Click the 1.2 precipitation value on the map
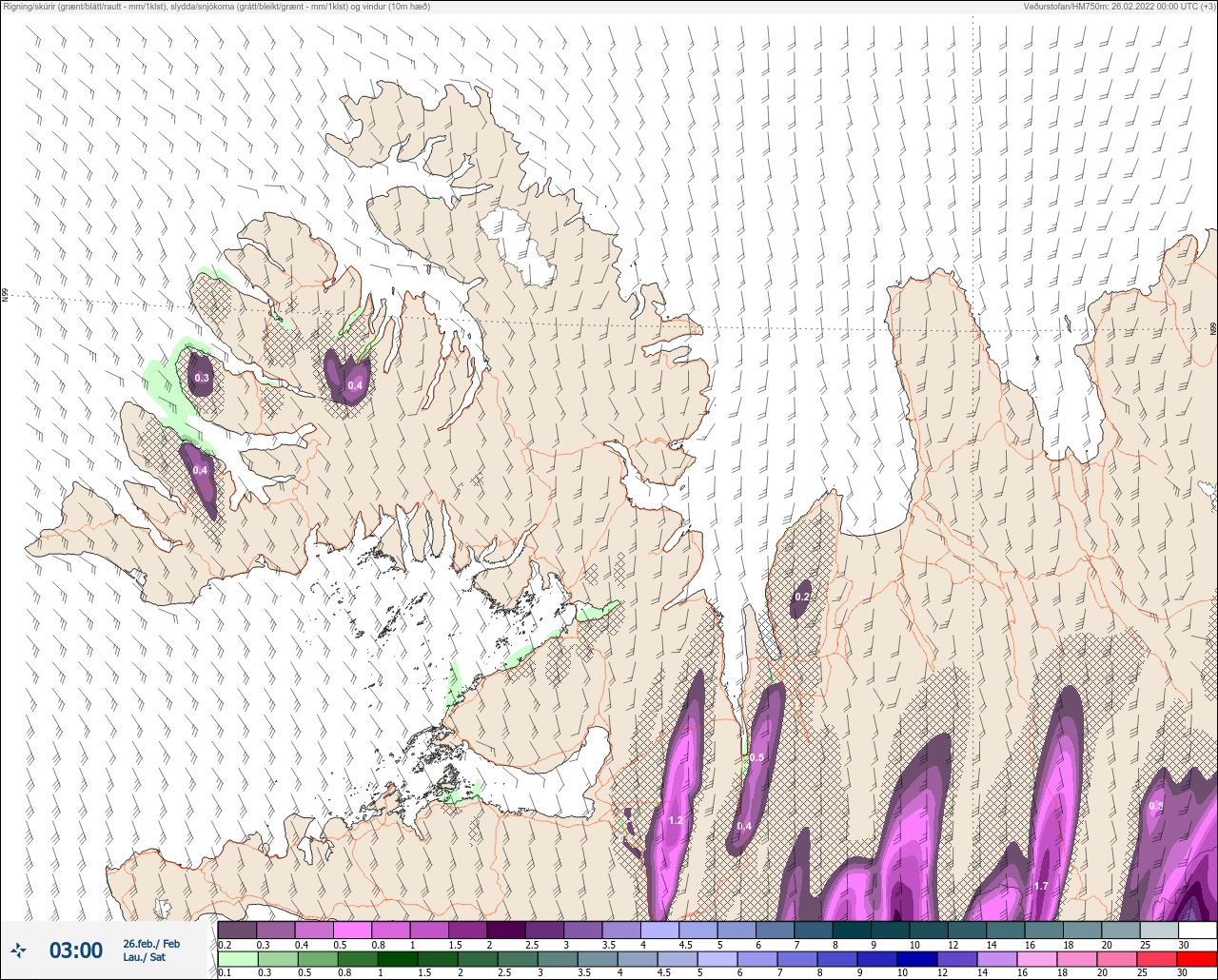Viewport: 1218px width, 980px height. tap(676, 820)
